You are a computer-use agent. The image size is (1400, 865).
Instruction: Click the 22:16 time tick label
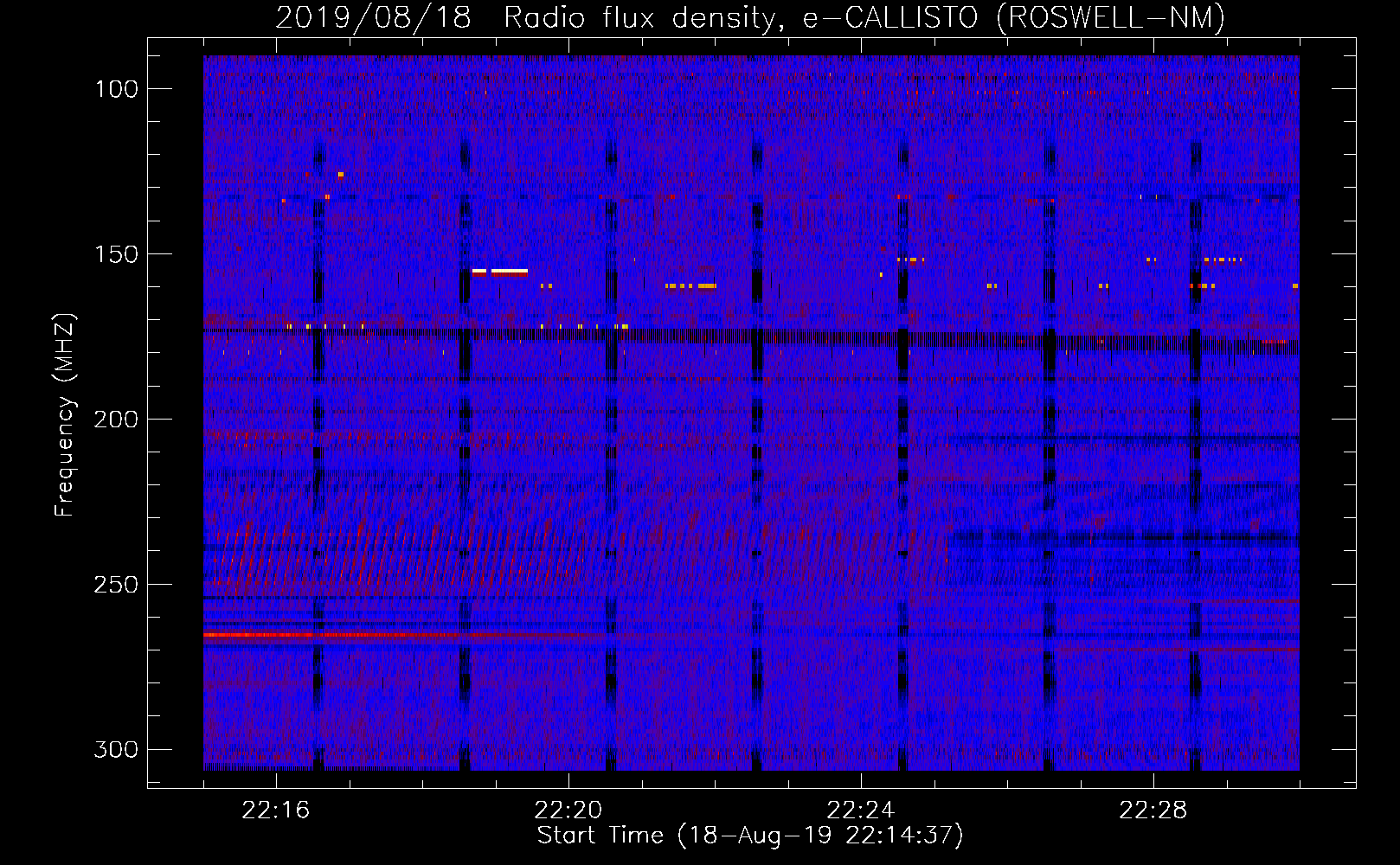pos(276,811)
